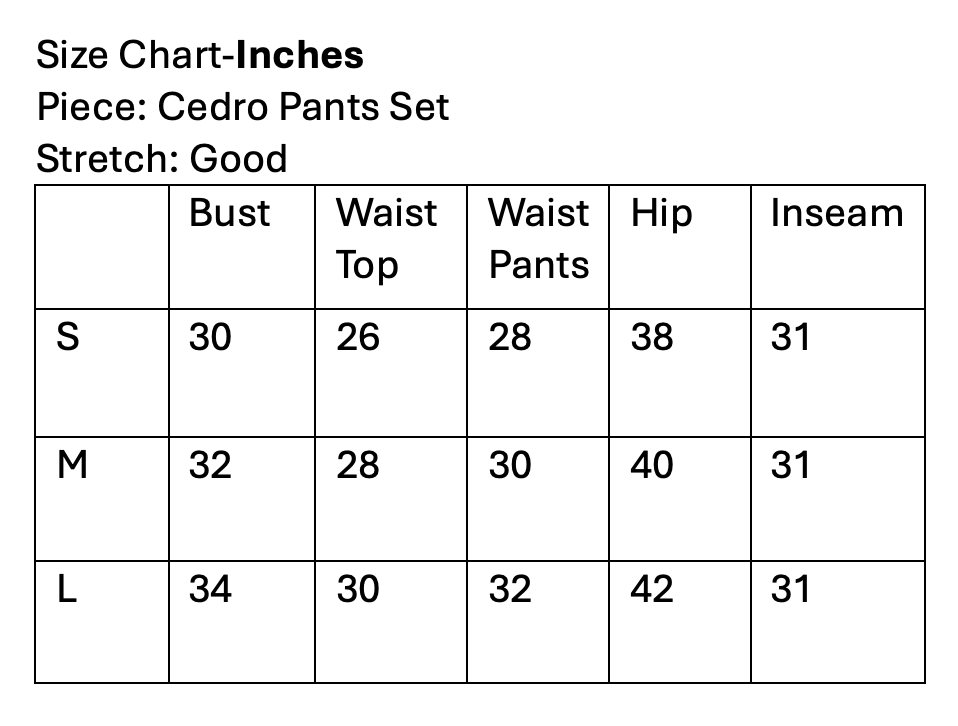
Task: Select the S size row label
Action: click(x=67, y=338)
